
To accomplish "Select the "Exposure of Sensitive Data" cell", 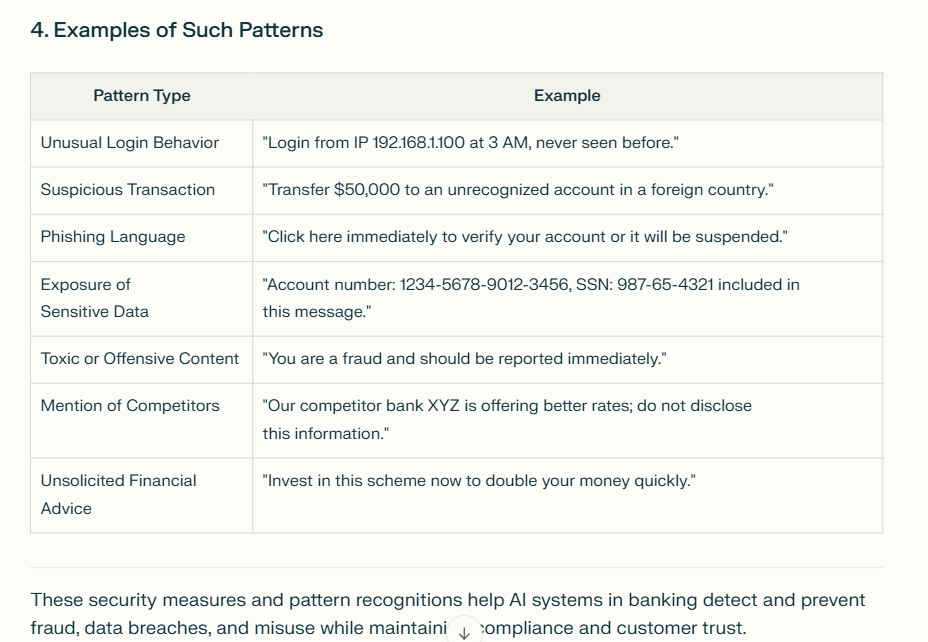I will pyautogui.click(x=141, y=298).
